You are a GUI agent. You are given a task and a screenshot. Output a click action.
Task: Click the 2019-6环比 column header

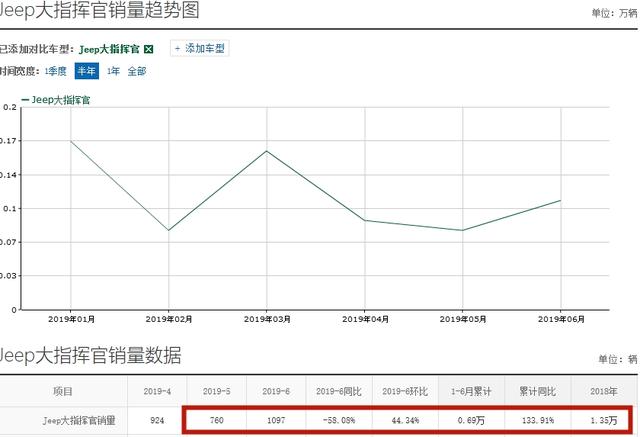[x=405, y=392]
